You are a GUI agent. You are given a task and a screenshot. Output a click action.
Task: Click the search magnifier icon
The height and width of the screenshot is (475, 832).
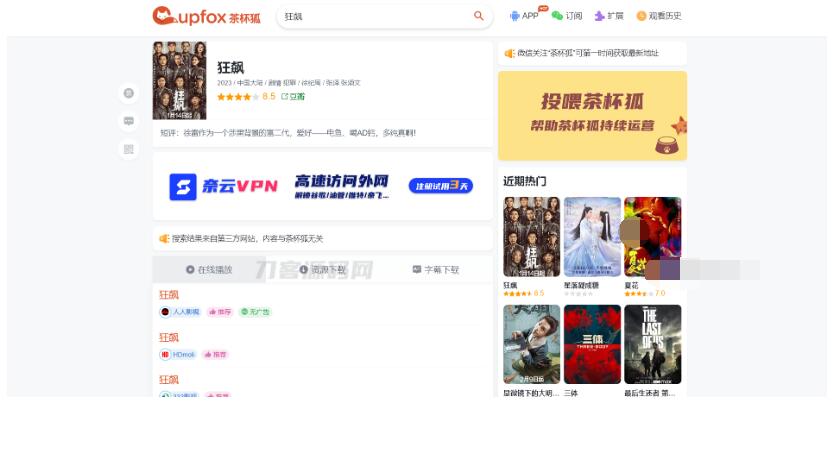(x=479, y=16)
